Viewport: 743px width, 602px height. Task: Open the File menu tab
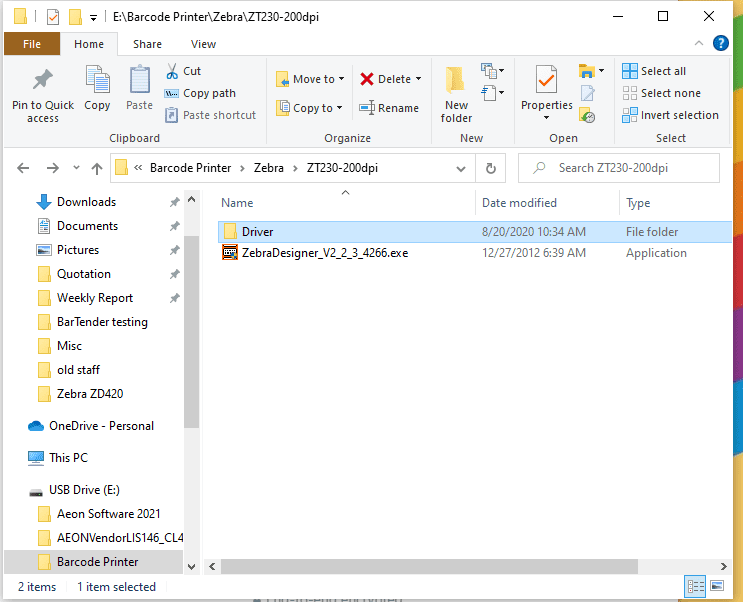tap(32, 44)
